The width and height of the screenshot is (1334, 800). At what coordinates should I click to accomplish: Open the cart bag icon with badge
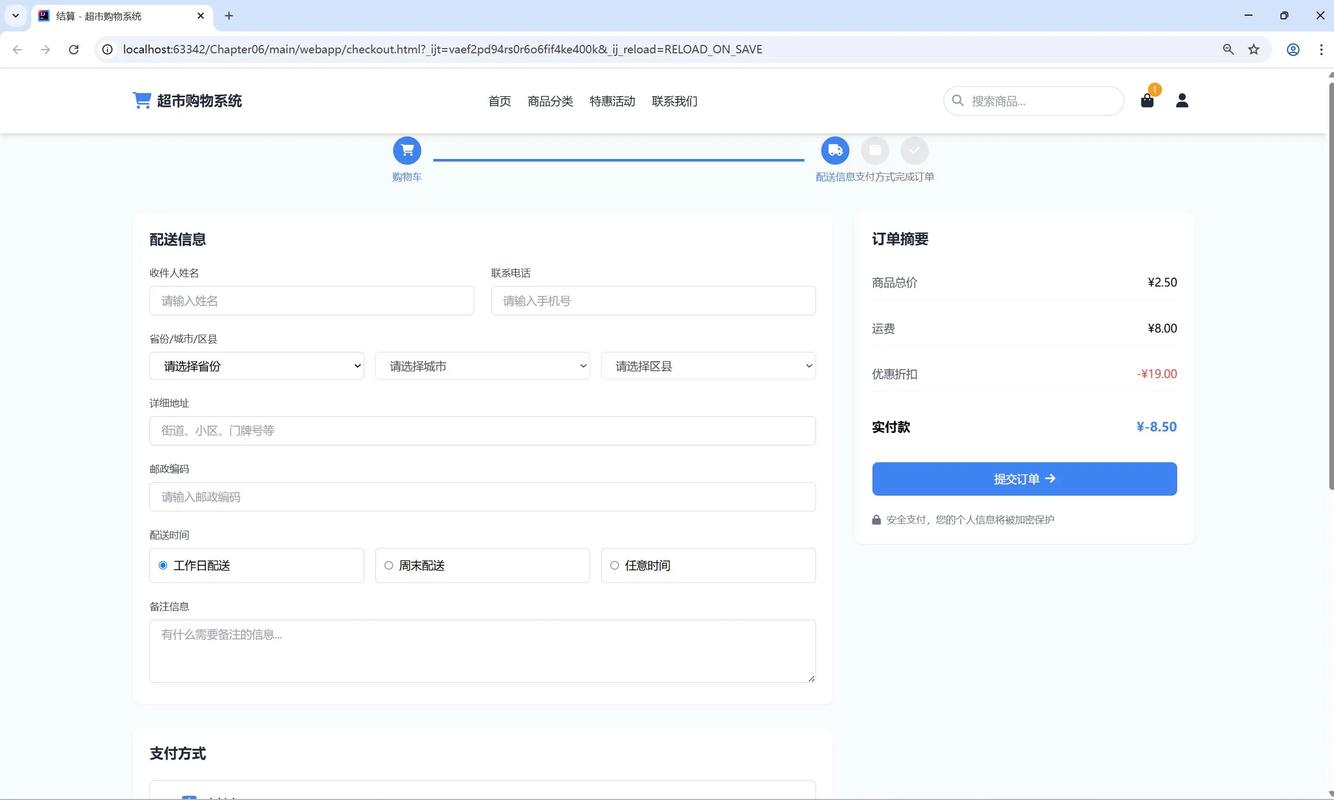click(1146, 101)
